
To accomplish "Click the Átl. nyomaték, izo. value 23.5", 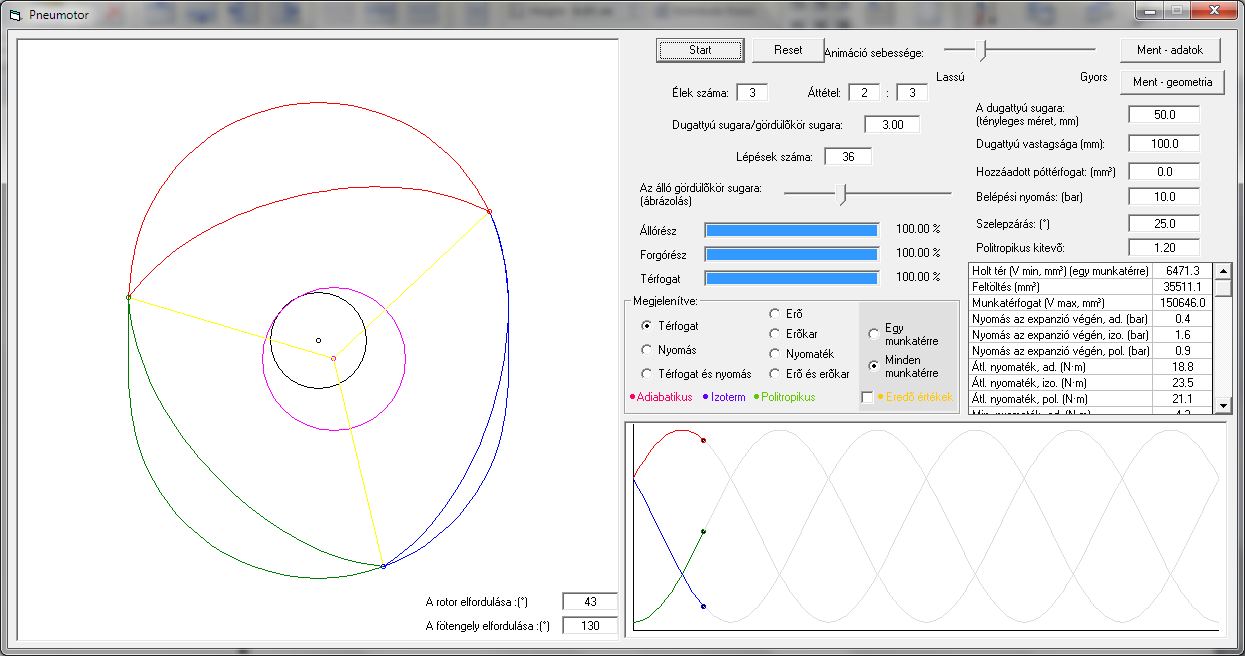I will coord(1181,383).
